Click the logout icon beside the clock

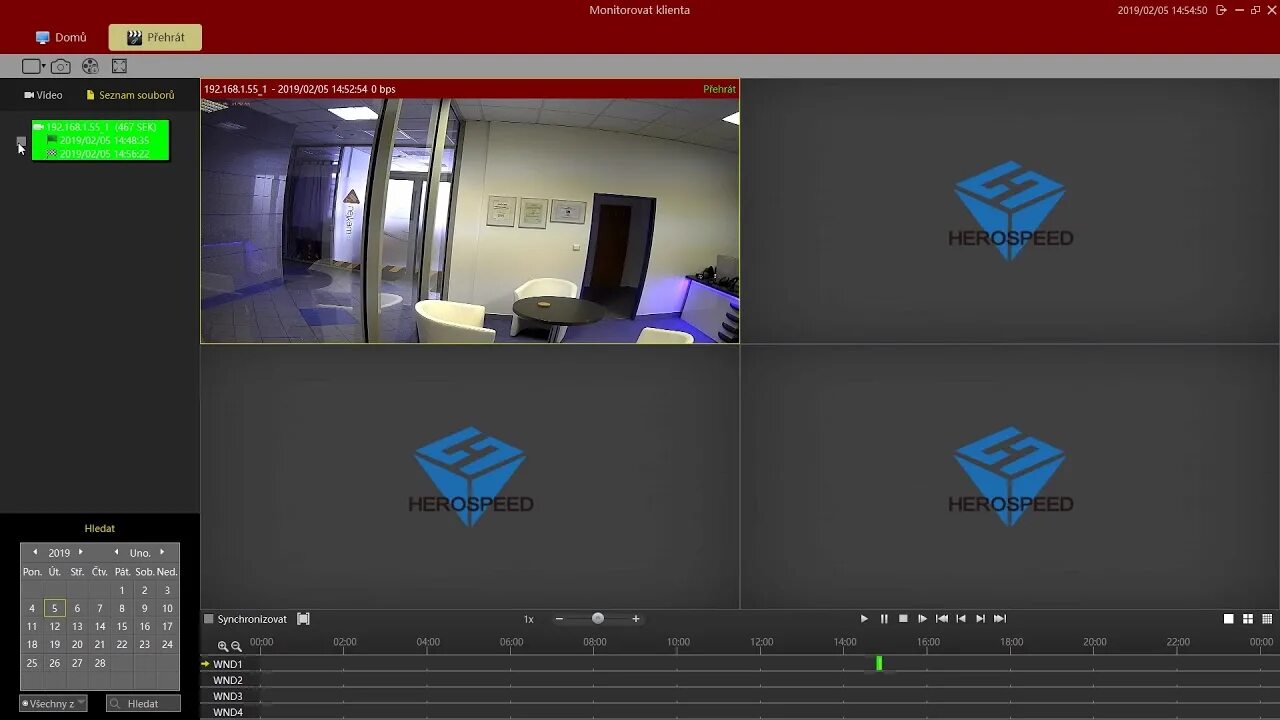(1222, 10)
